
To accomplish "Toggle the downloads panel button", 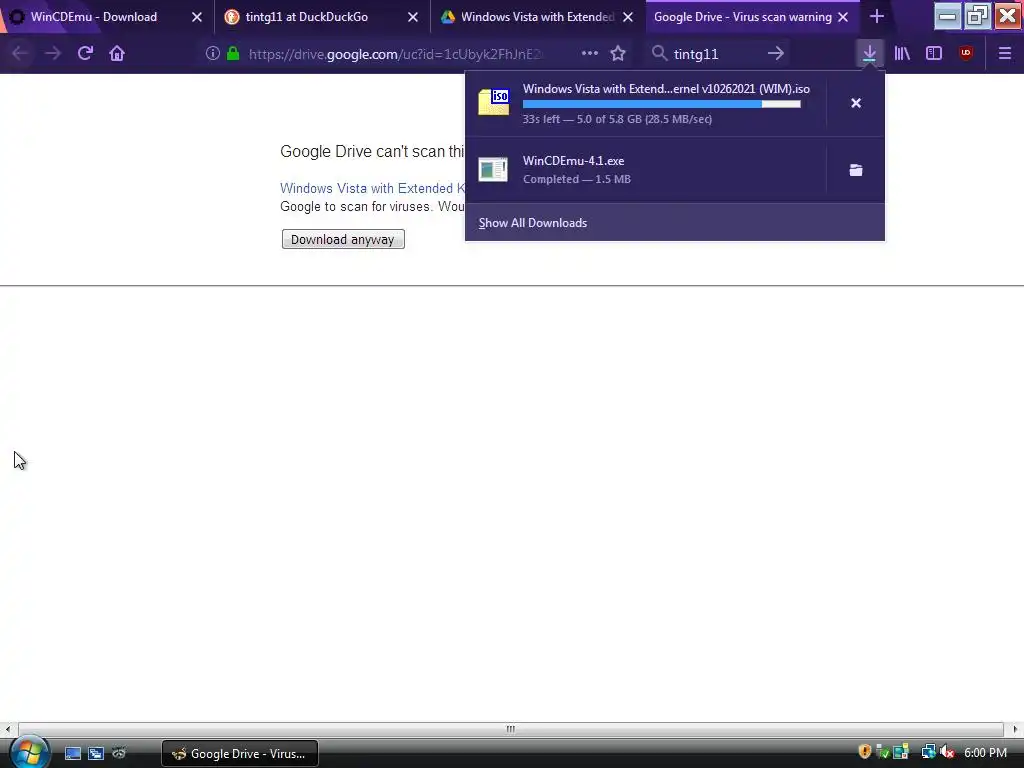I will pyautogui.click(x=869, y=54).
